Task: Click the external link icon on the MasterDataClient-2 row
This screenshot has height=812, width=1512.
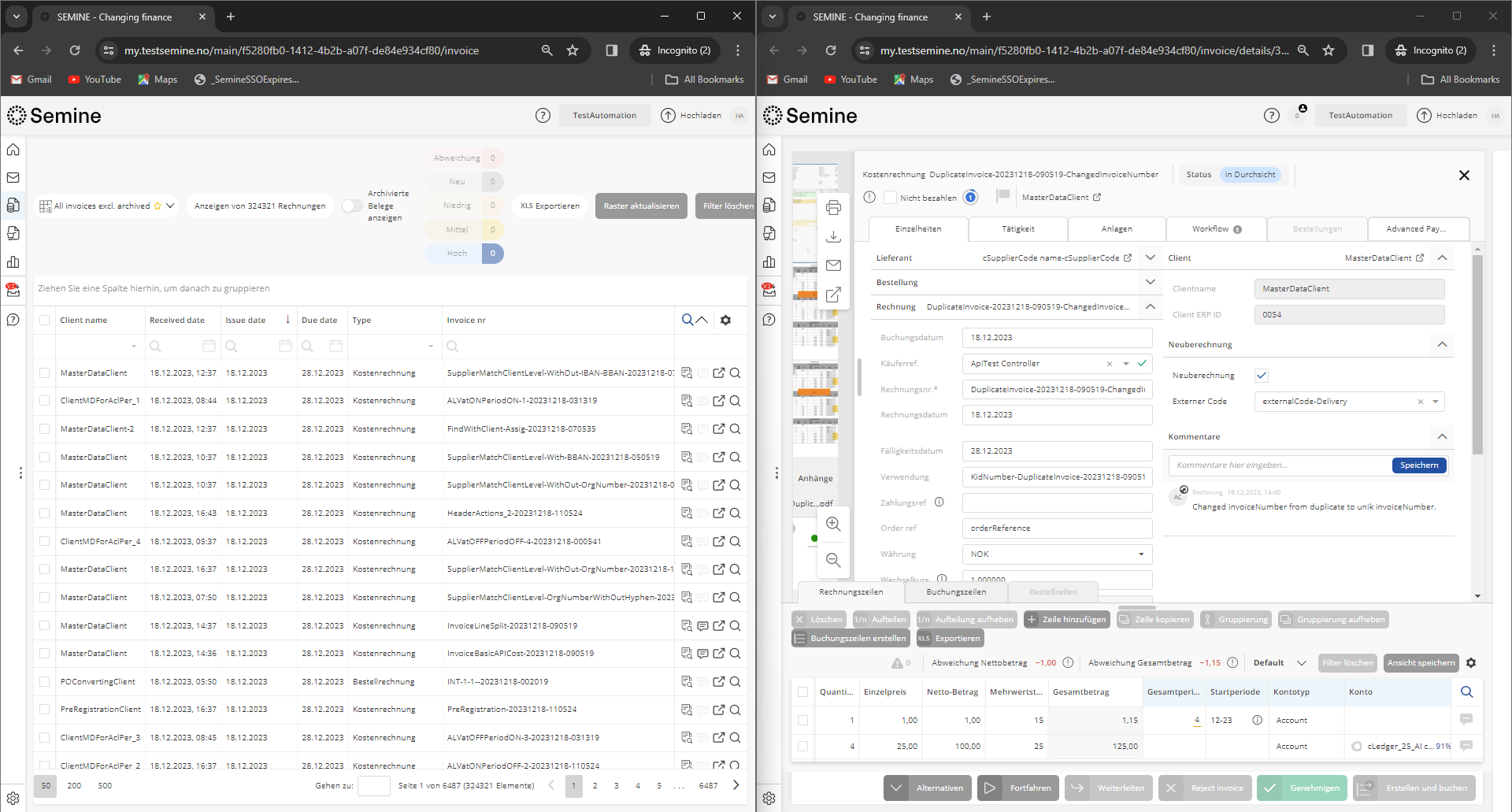Action: 719,428
